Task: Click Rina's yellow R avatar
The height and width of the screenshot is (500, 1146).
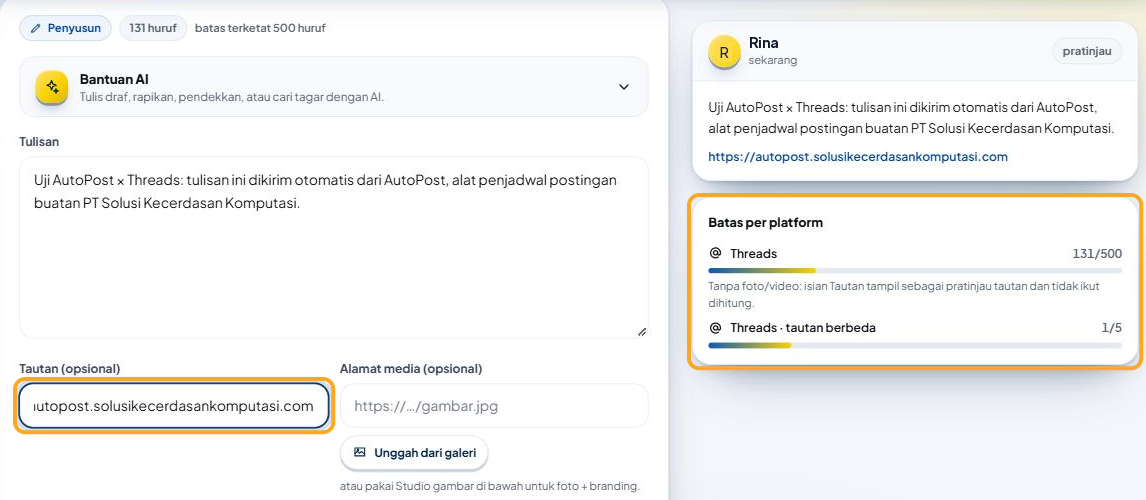Action: pyautogui.click(x=724, y=53)
